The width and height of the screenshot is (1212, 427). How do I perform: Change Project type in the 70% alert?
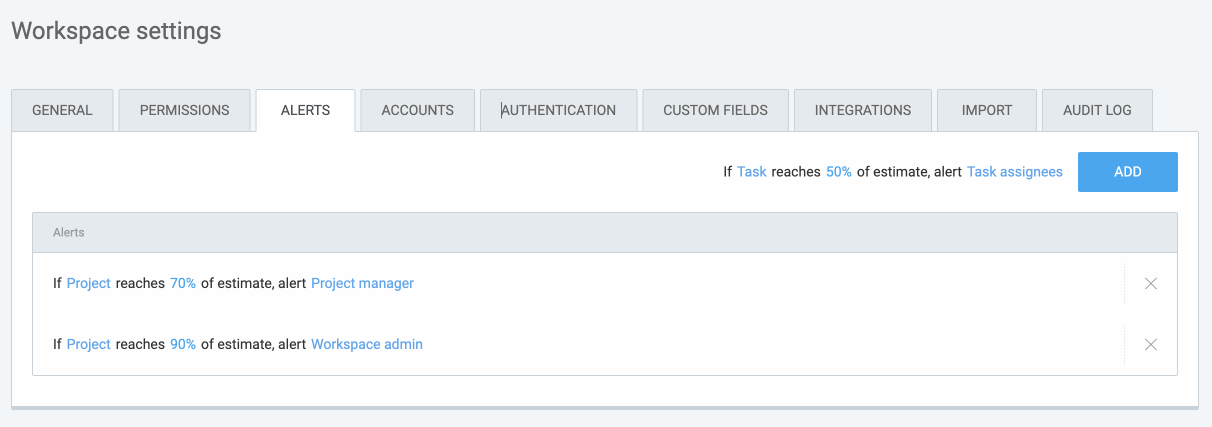click(x=88, y=284)
